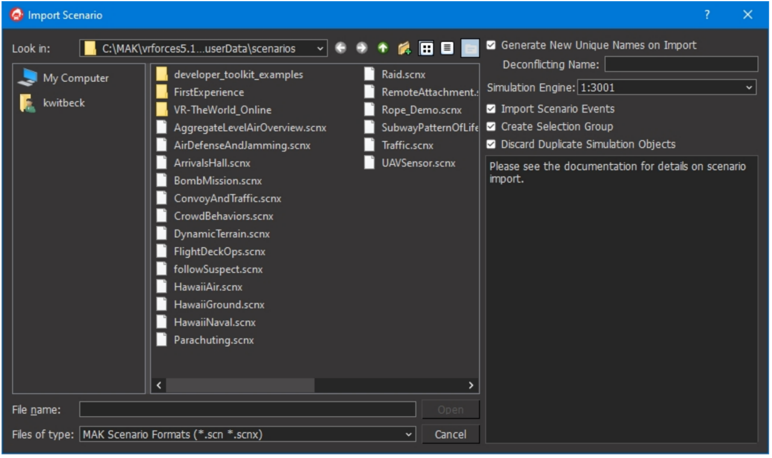Click the Cancel button
This screenshot has height=458, width=772.
click(x=450, y=434)
